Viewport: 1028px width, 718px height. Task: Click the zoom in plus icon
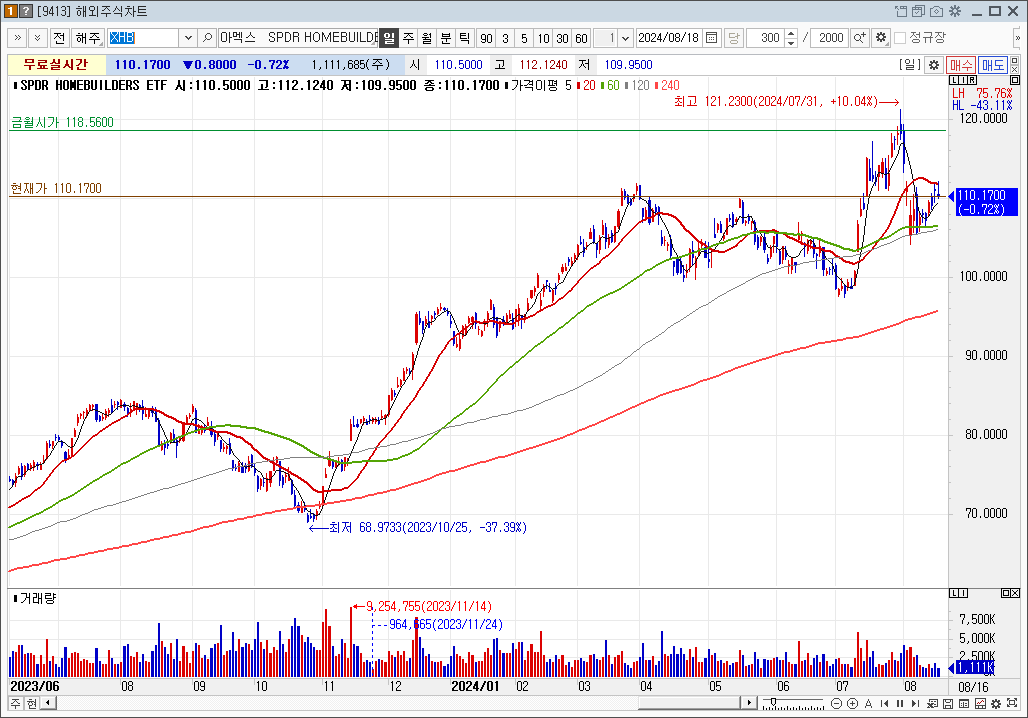tap(852, 703)
